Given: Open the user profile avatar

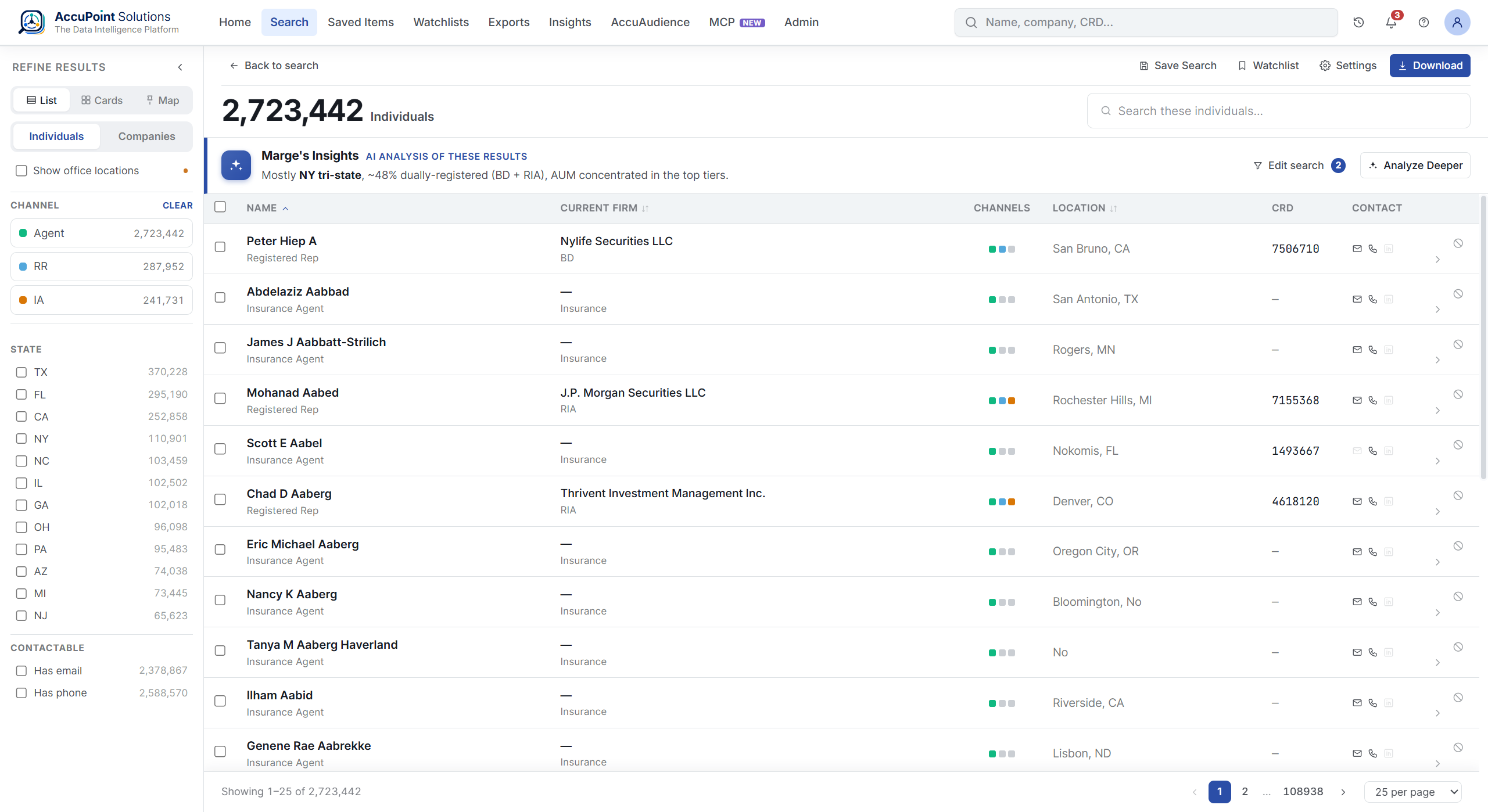Looking at the screenshot, I should [1457, 22].
